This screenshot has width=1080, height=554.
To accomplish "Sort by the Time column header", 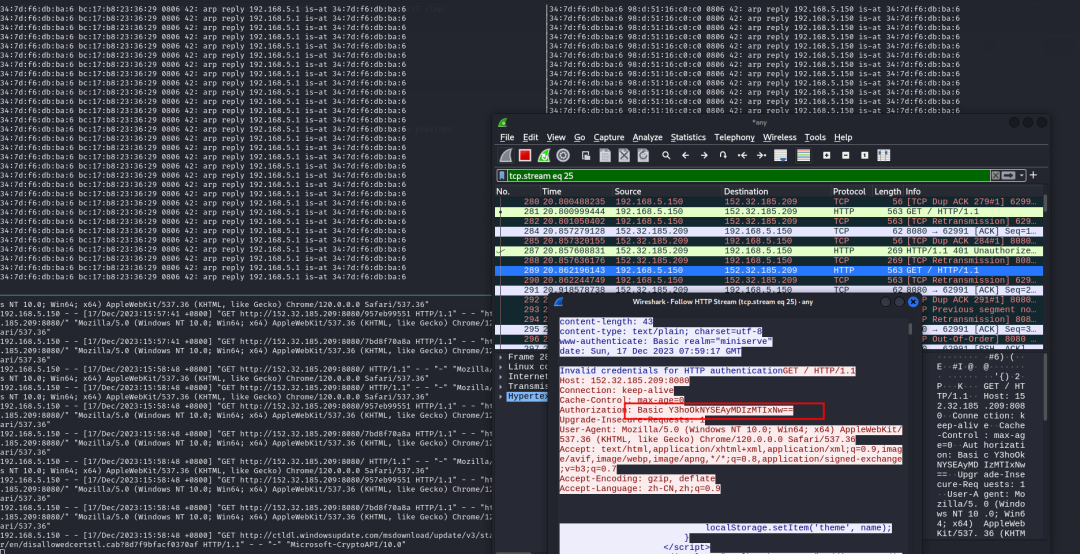I will pos(577,192).
